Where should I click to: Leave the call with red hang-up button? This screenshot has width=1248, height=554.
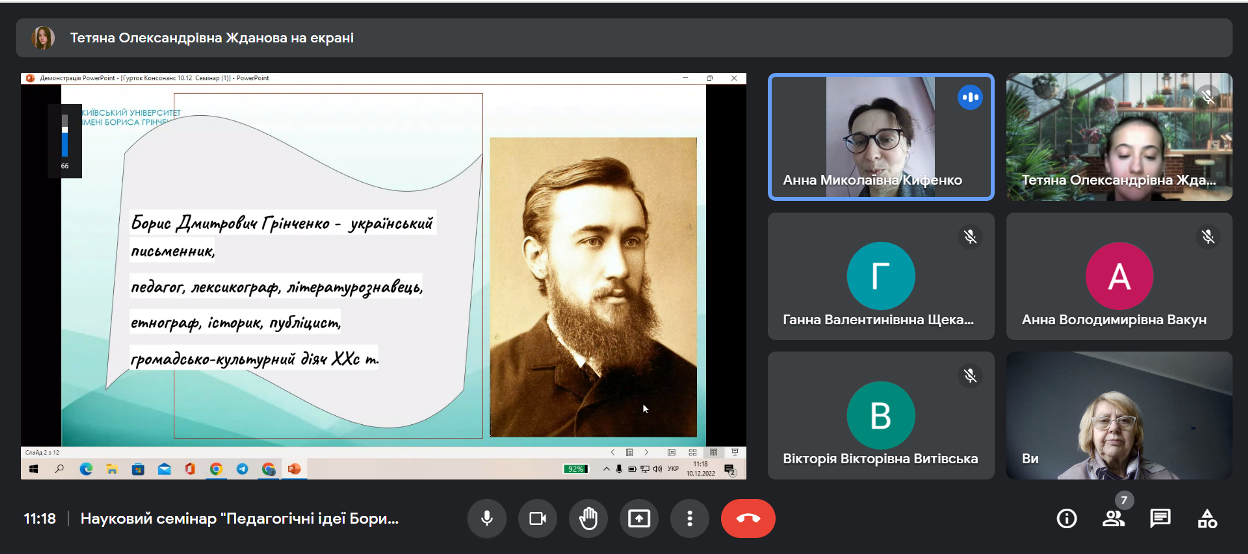747,518
